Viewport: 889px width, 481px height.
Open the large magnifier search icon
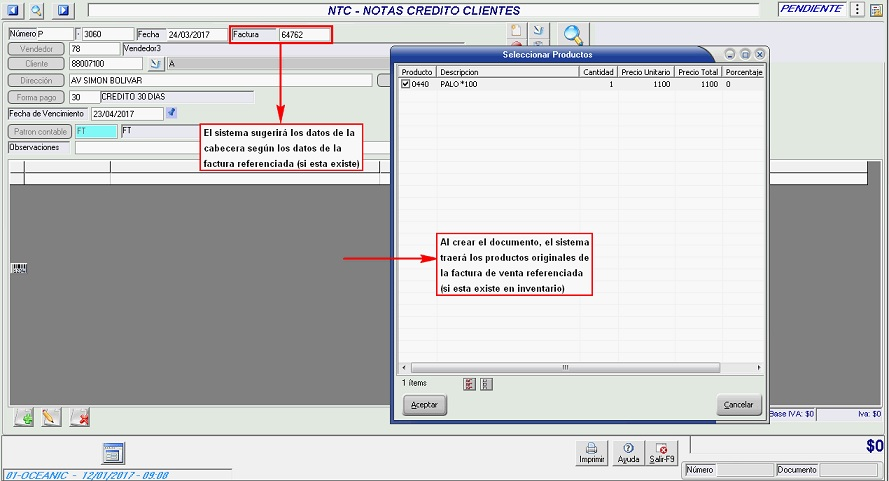573,35
